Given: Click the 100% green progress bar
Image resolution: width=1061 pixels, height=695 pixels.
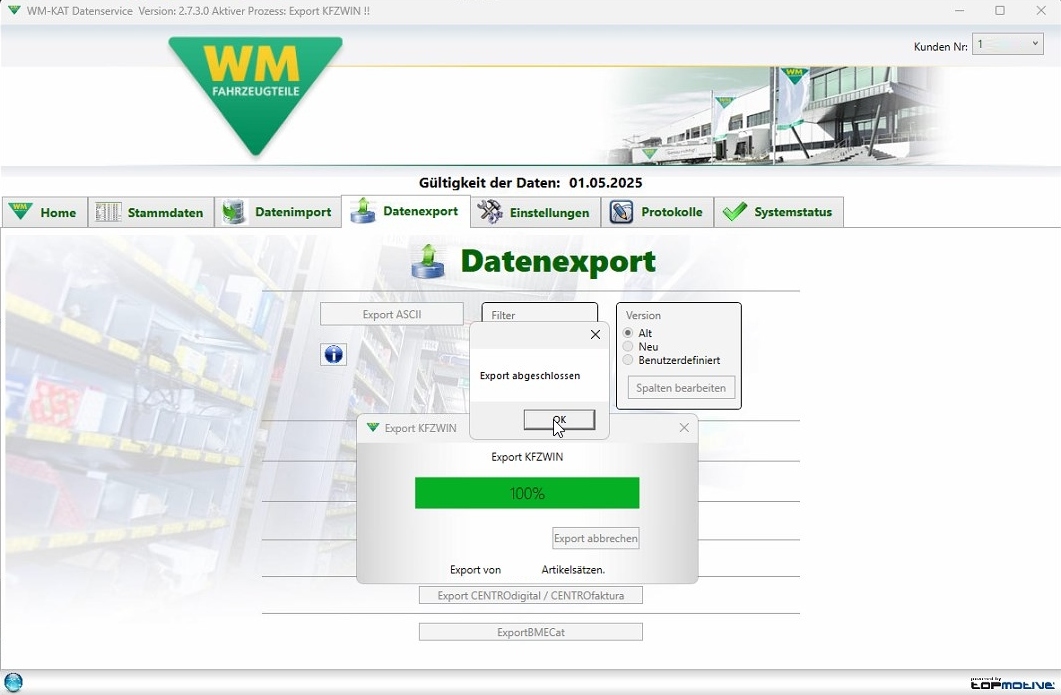Looking at the screenshot, I should (x=526, y=493).
